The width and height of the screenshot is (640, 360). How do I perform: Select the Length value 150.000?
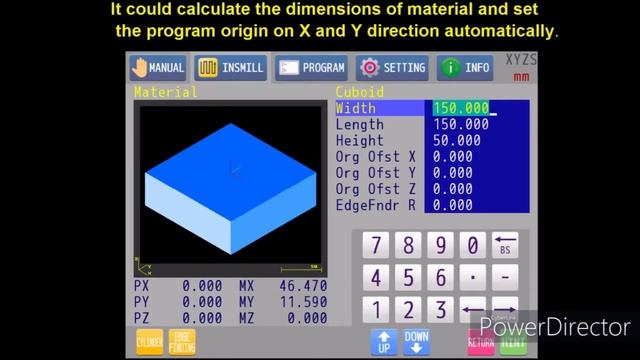point(461,124)
